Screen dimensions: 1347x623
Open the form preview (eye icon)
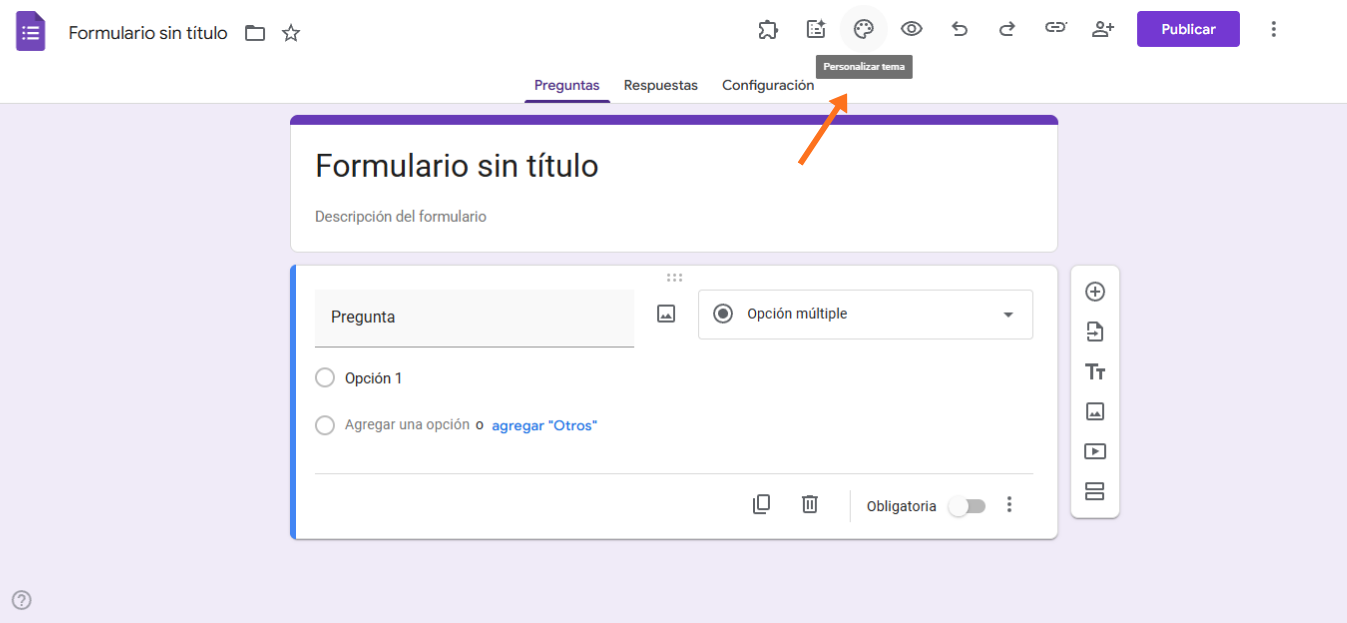(x=911, y=28)
